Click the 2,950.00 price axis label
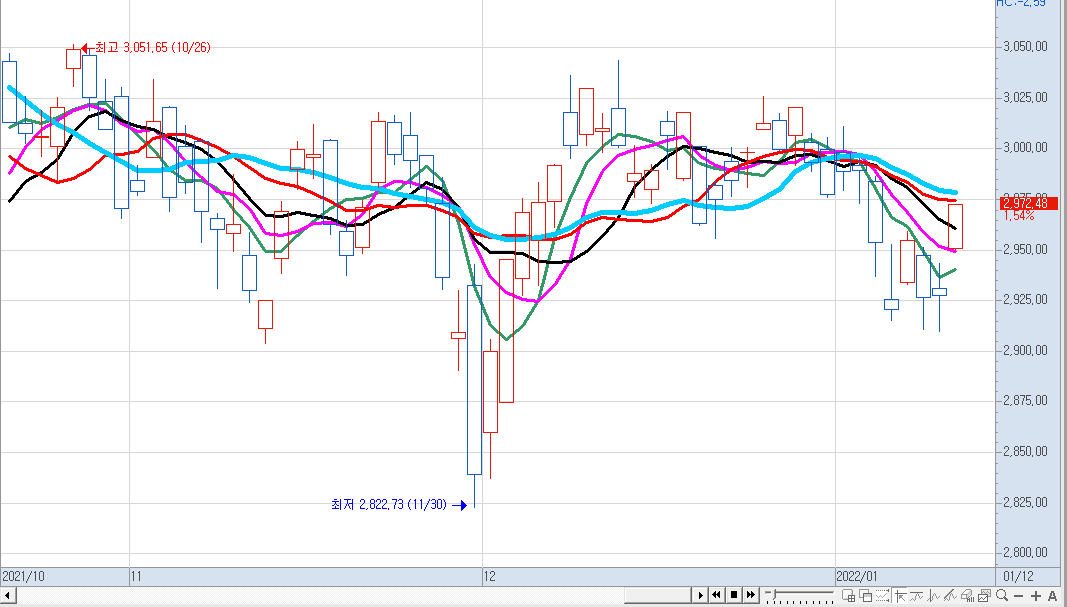Screen dimensions: 1067x607 (x=1025, y=250)
